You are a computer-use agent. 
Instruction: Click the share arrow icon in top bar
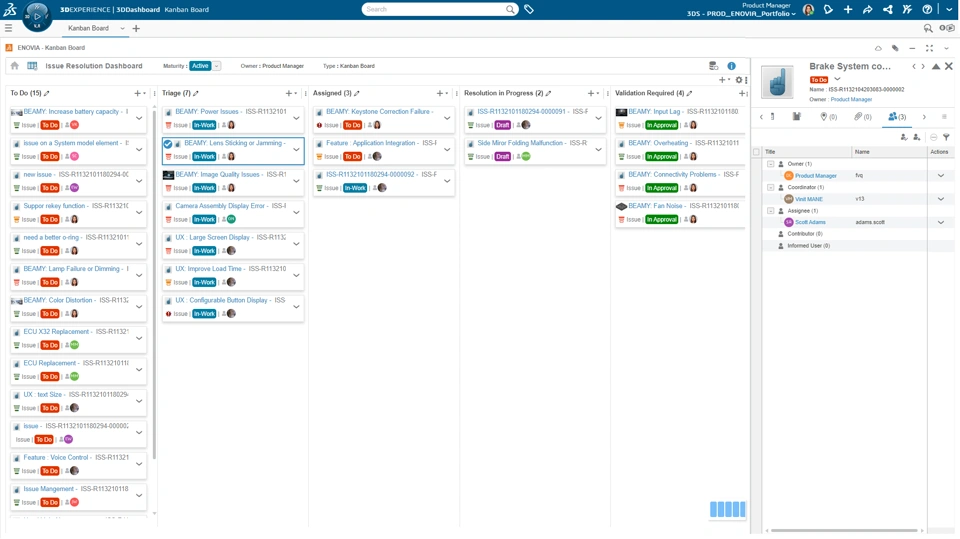pyautogui.click(x=868, y=9)
